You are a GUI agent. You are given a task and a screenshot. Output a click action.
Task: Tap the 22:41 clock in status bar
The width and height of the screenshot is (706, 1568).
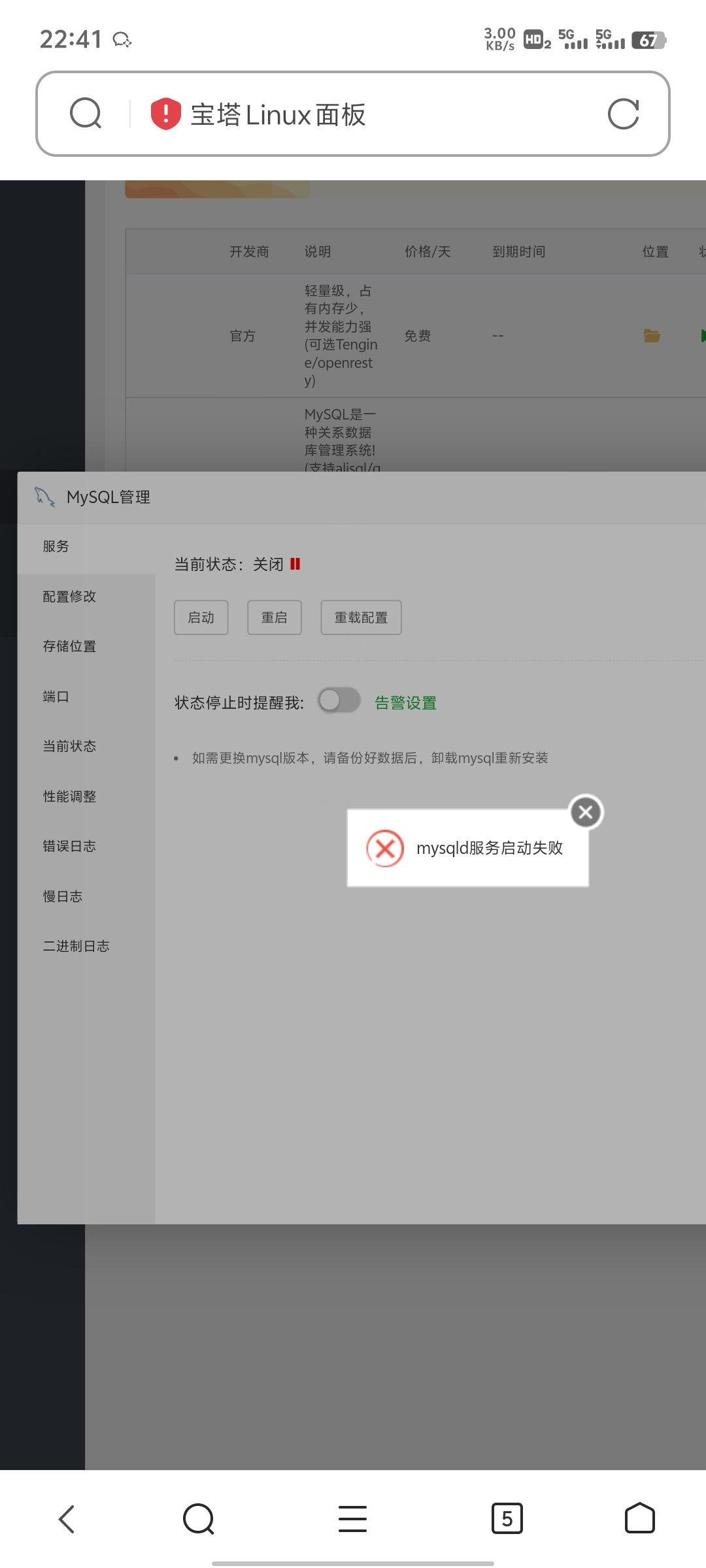tap(71, 40)
